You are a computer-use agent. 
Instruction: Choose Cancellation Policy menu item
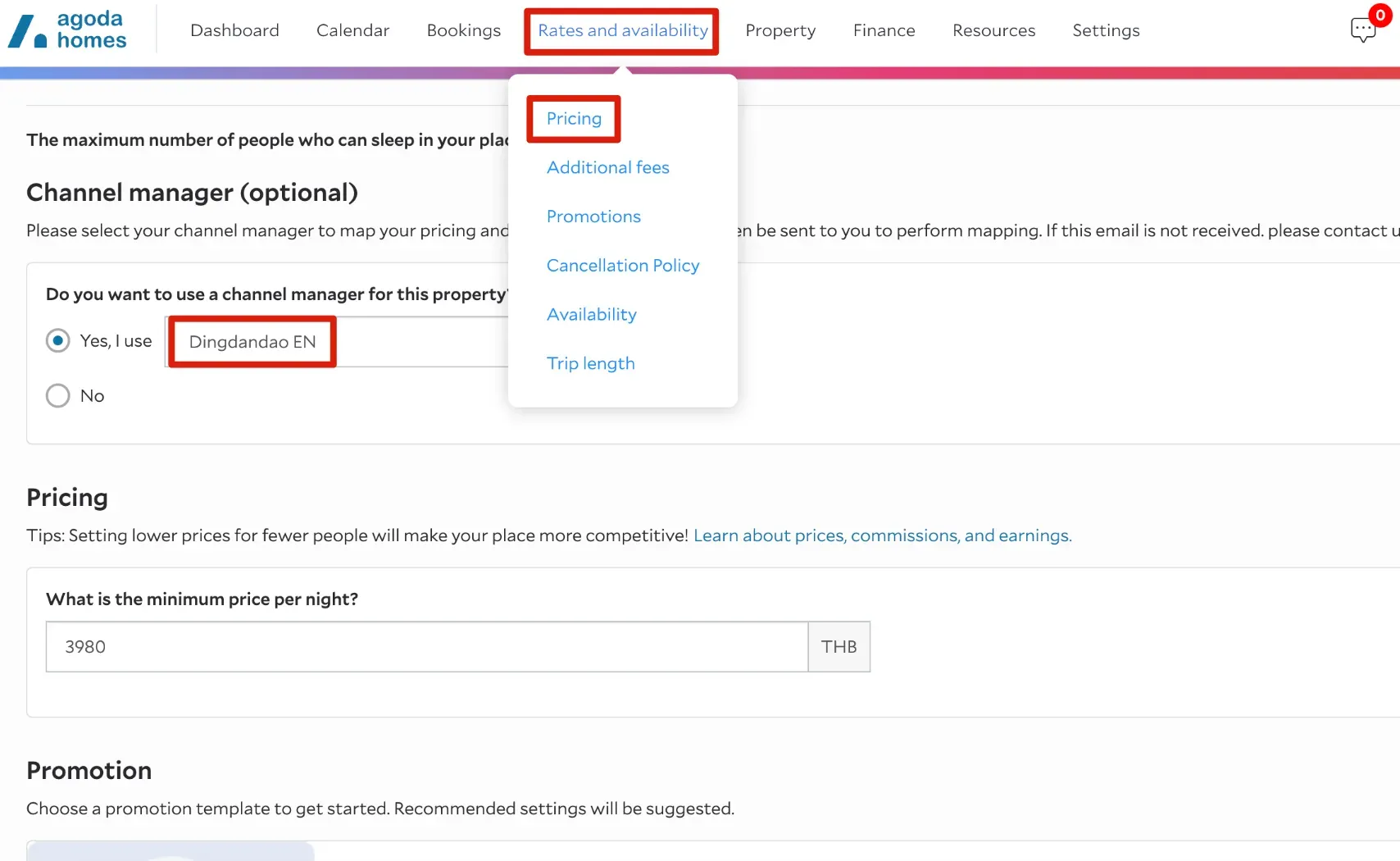click(x=622, y=266)
